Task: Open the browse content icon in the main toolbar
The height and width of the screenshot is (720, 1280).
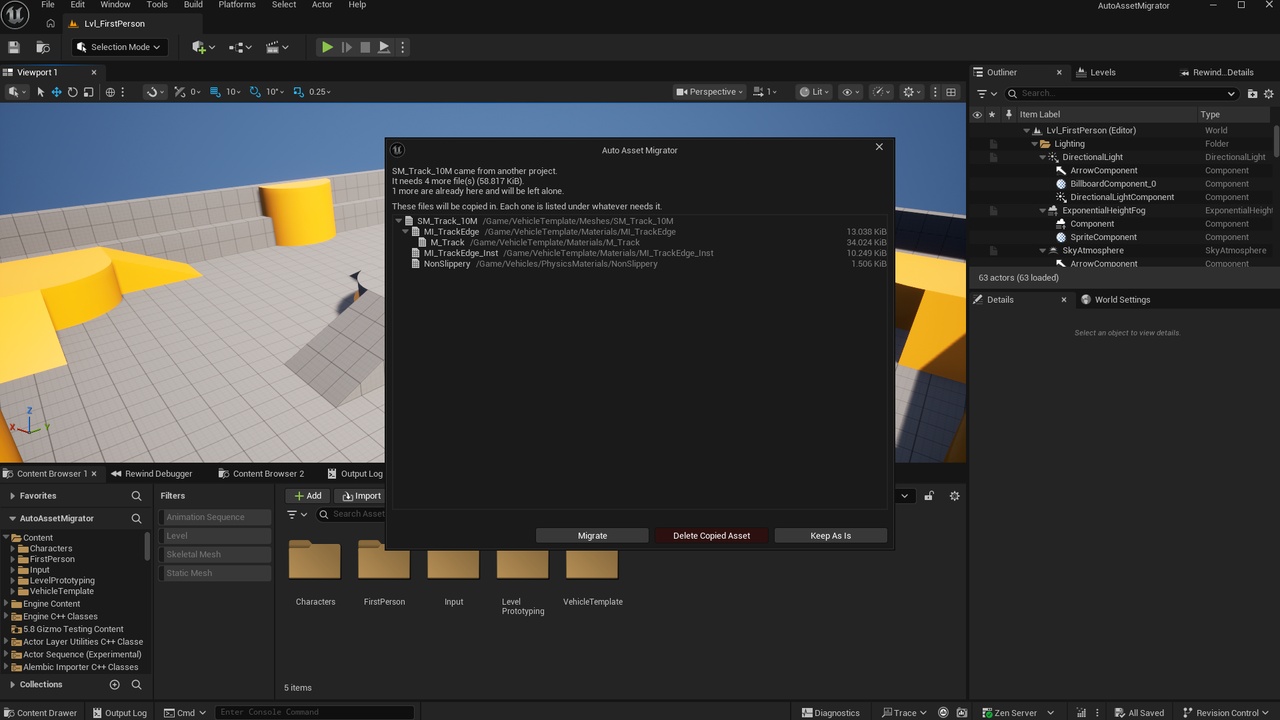Action: (x=43, y=47)
